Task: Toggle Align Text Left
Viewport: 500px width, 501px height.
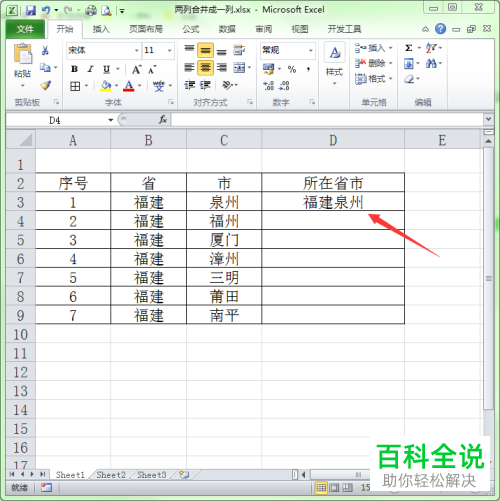Action: click(x=189, y=68)
